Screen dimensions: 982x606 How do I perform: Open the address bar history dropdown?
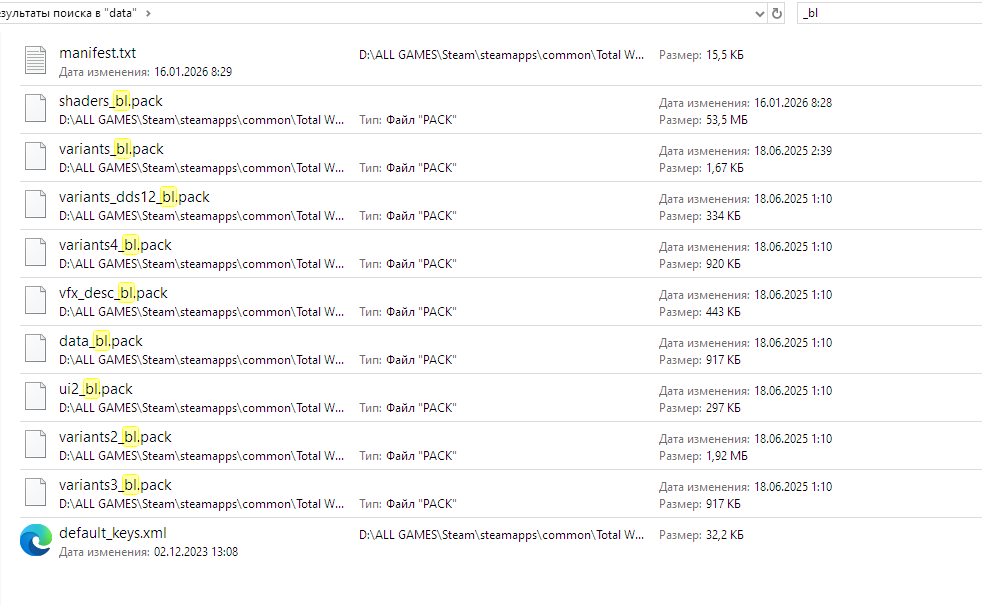point(760,13)
